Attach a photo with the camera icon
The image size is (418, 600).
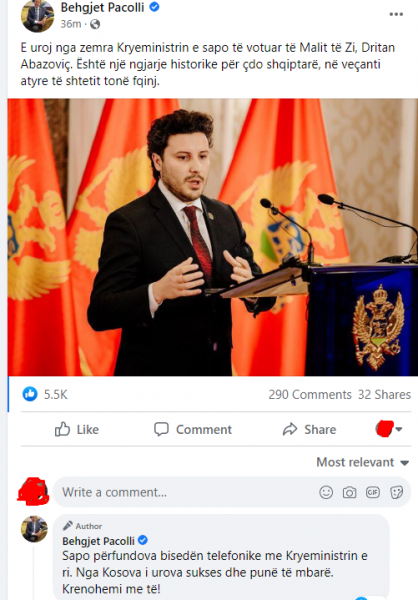(349, 492)
